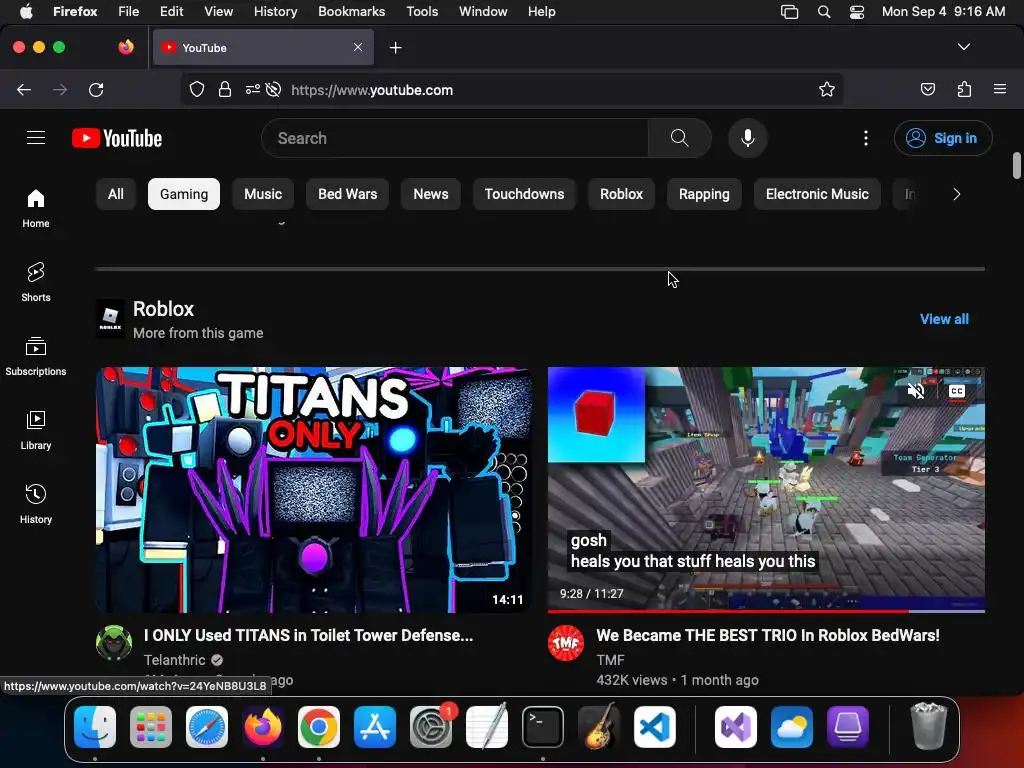Screen dimensions: 1024x768
Task: Open Subscriptions in sidebar
Action: (x=36, y=356)
